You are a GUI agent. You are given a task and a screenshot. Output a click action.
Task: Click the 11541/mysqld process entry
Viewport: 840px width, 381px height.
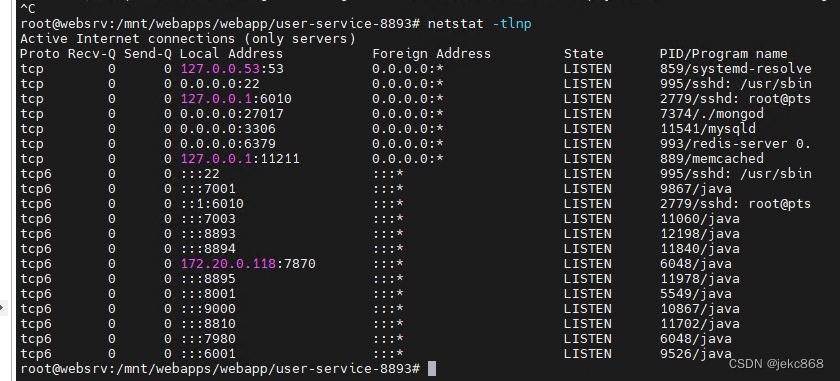[x=708, y=129]
